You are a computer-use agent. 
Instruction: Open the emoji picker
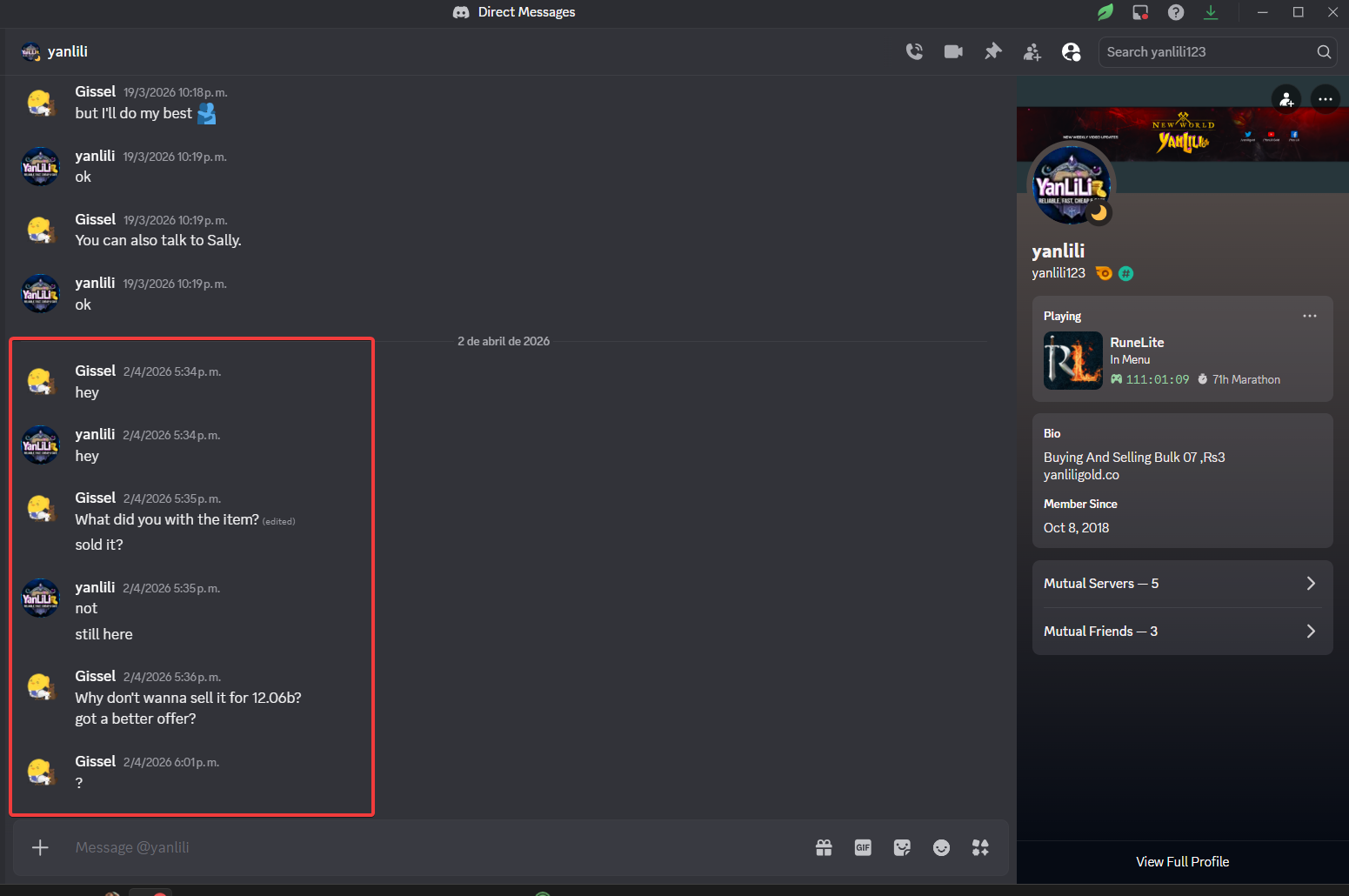pyautogui.click(x=941, y=847)
